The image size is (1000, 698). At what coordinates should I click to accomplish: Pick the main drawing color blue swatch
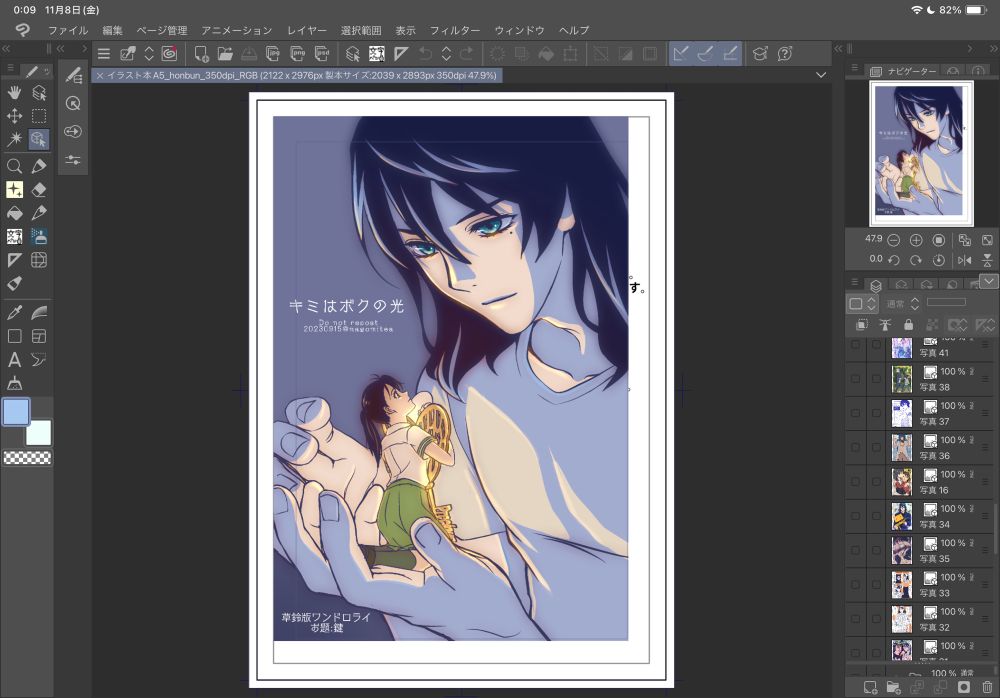pos(16,412)
